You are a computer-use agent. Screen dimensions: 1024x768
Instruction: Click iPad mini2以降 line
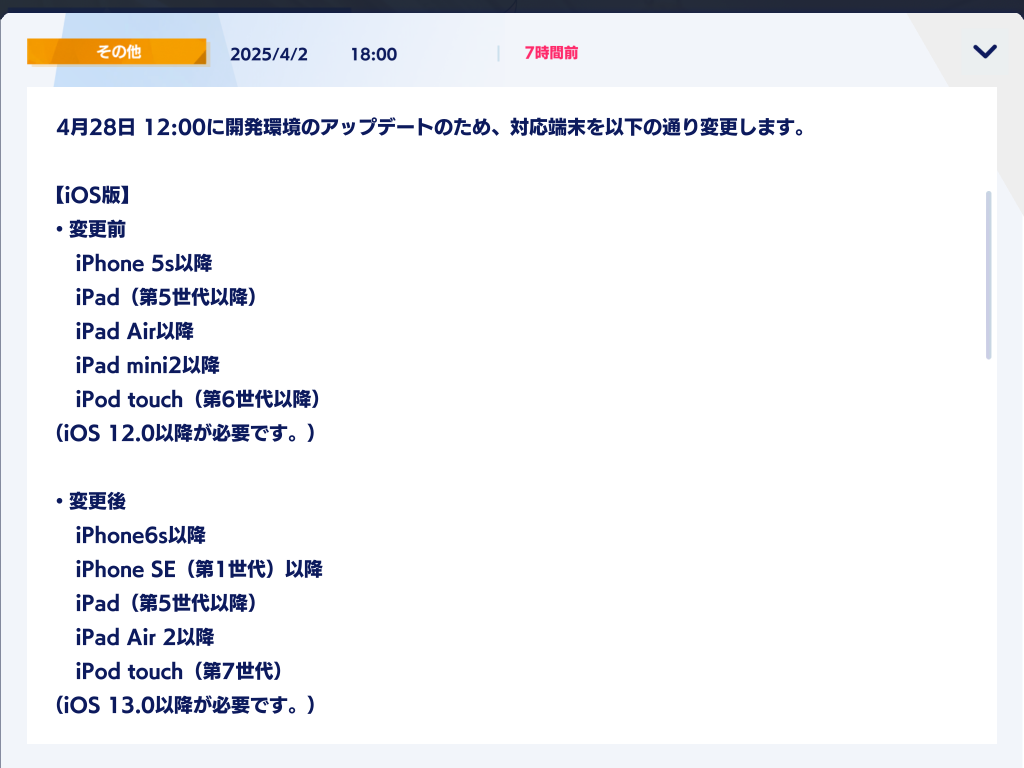pyautogui.click(x=148, y=365)
